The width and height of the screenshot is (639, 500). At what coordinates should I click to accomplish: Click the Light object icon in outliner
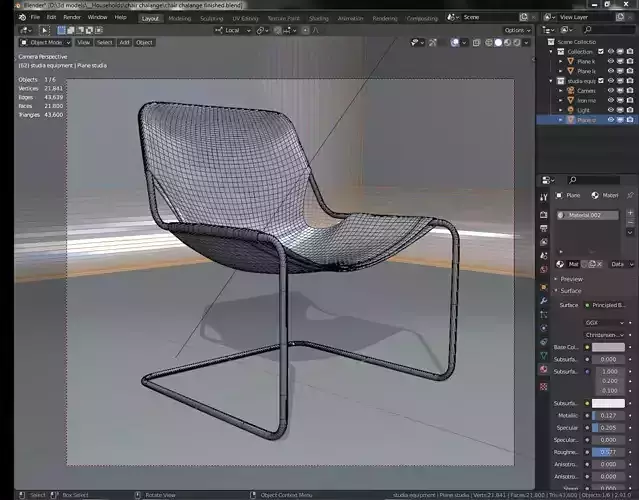tap(571, 110)
